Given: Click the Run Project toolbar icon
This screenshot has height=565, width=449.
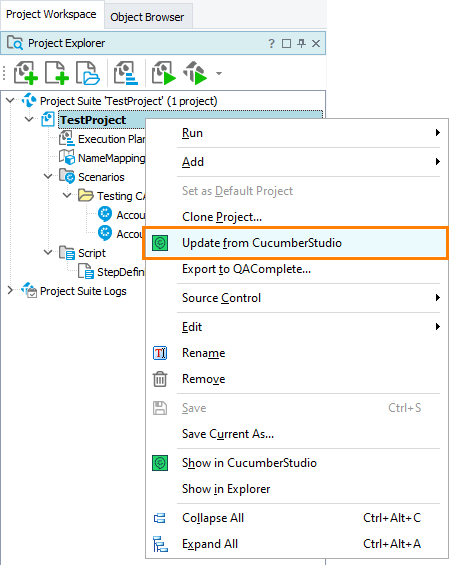Looking at the screenshot, I should [x=164, y=73].
